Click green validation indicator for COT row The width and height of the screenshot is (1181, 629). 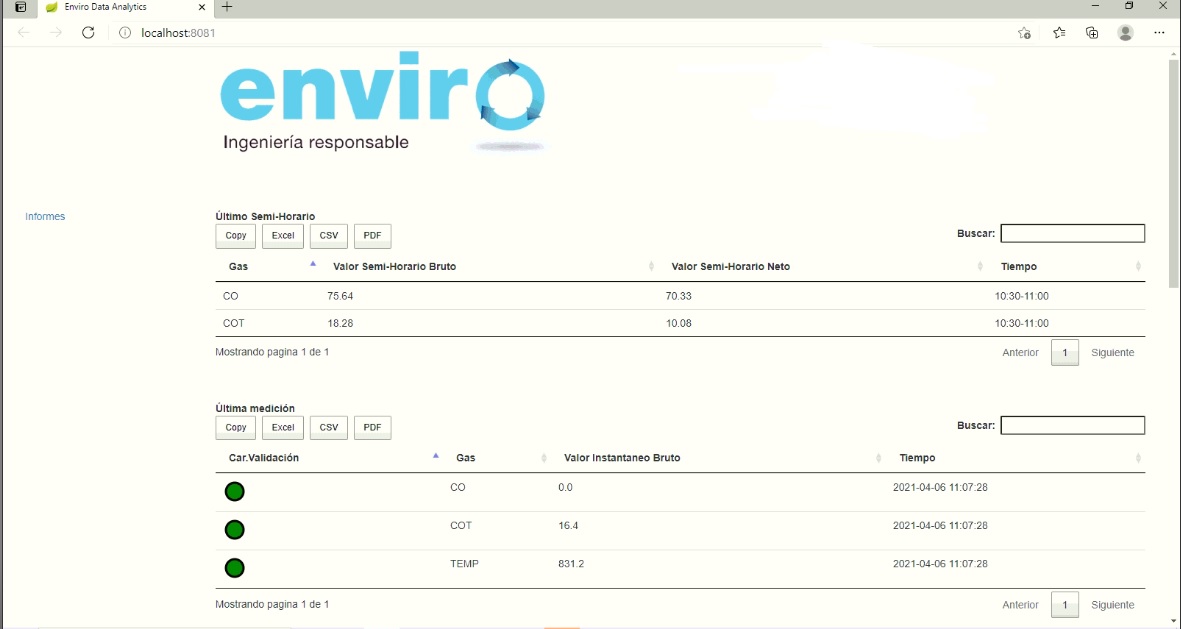pyautogui.click(x=234, y=530)
